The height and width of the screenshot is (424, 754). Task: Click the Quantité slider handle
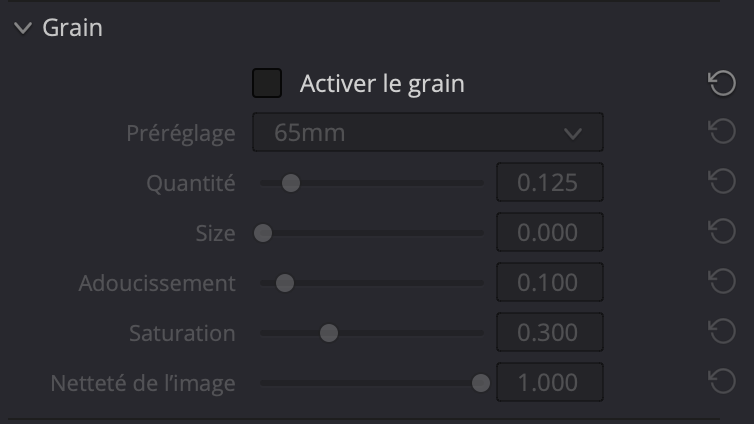(x=290, y=183)
